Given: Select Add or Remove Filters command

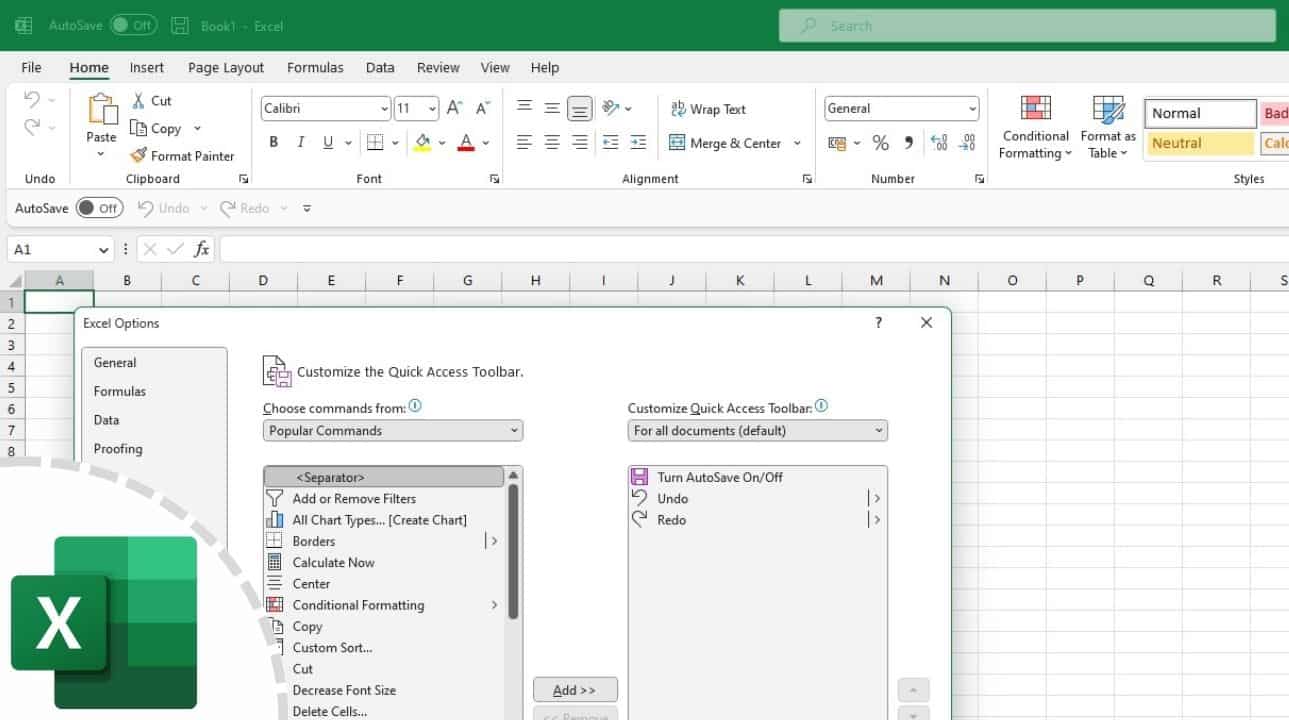Looking at the screenshot, I should click(354, 499).
